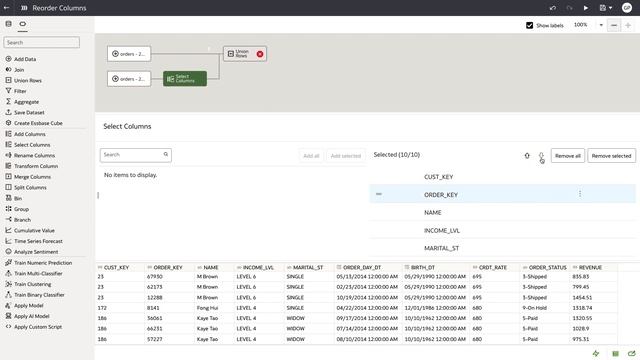Select the green Select Columns node
640x360 pixels.
185,79
